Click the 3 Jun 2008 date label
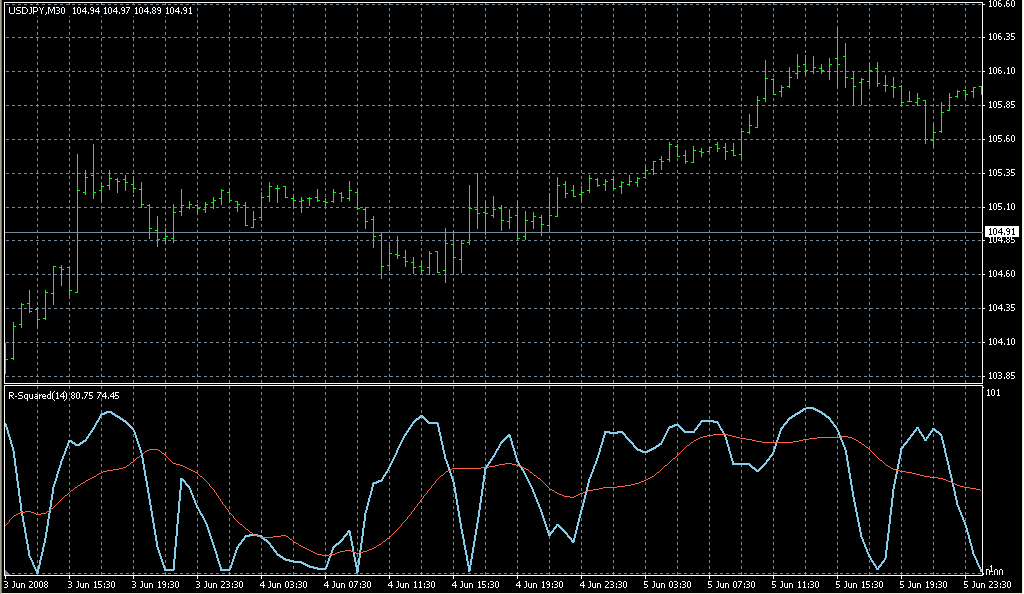1024x594 pixels. [x=27, y=585]
